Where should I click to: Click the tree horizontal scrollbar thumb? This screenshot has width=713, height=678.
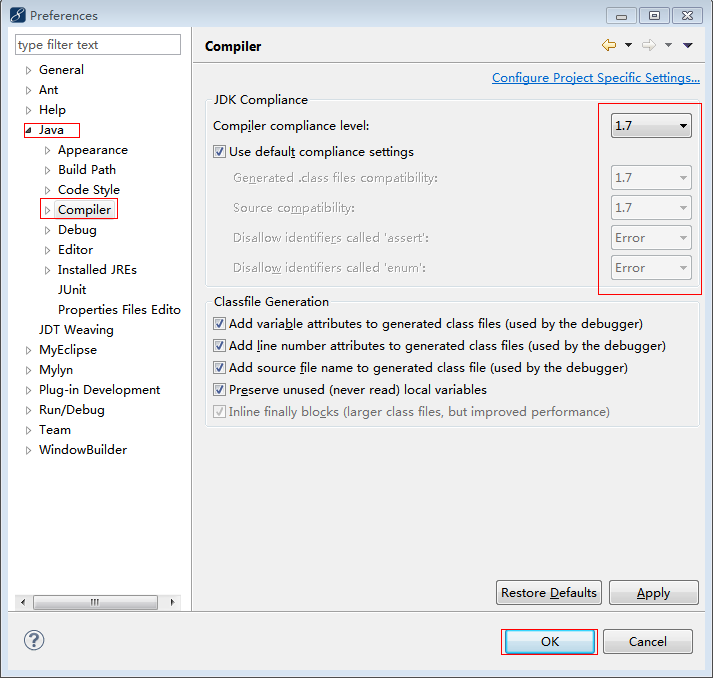(x=95, y=603)
